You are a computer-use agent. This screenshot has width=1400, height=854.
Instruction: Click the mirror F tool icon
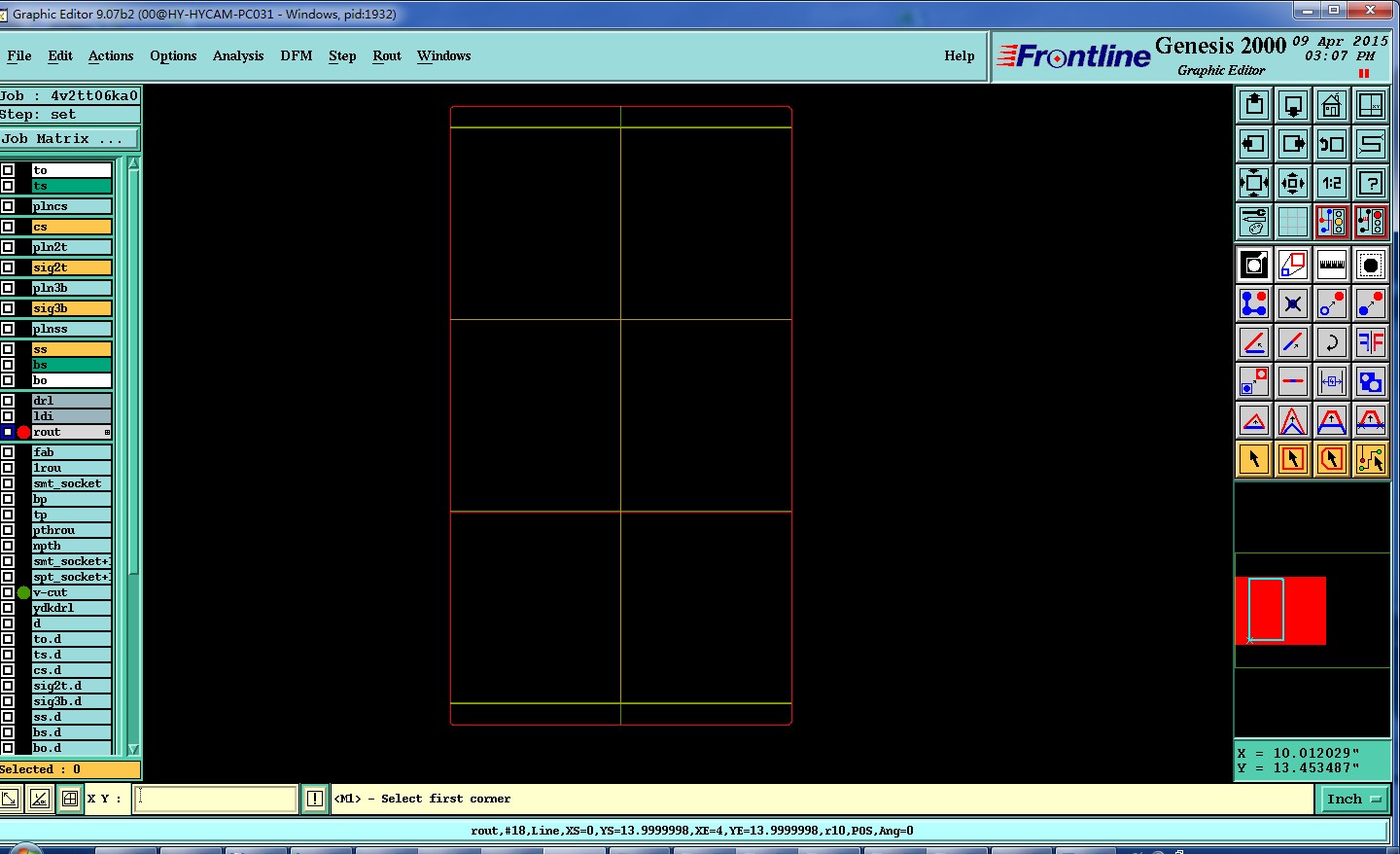1371,342
